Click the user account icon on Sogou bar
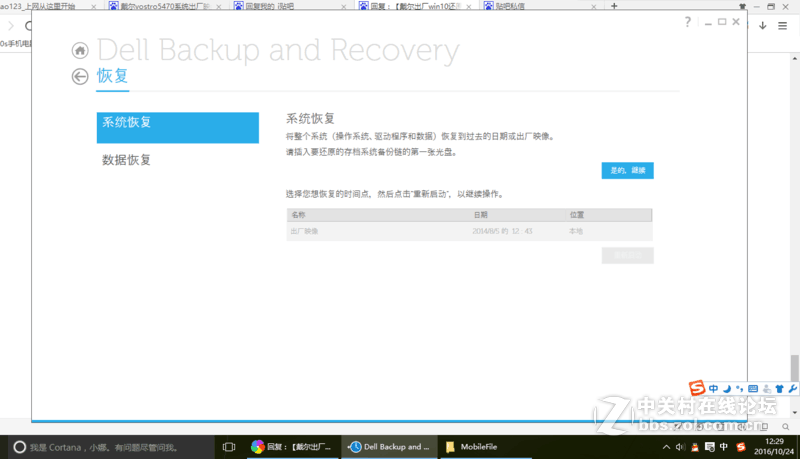Image resolution: width=800 pixels, height=459 pixels. [766, 389]
